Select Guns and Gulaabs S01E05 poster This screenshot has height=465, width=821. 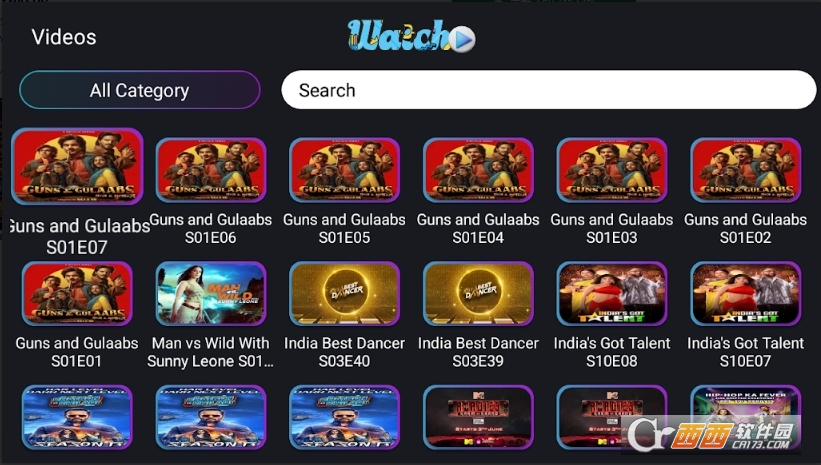point(345,170)
